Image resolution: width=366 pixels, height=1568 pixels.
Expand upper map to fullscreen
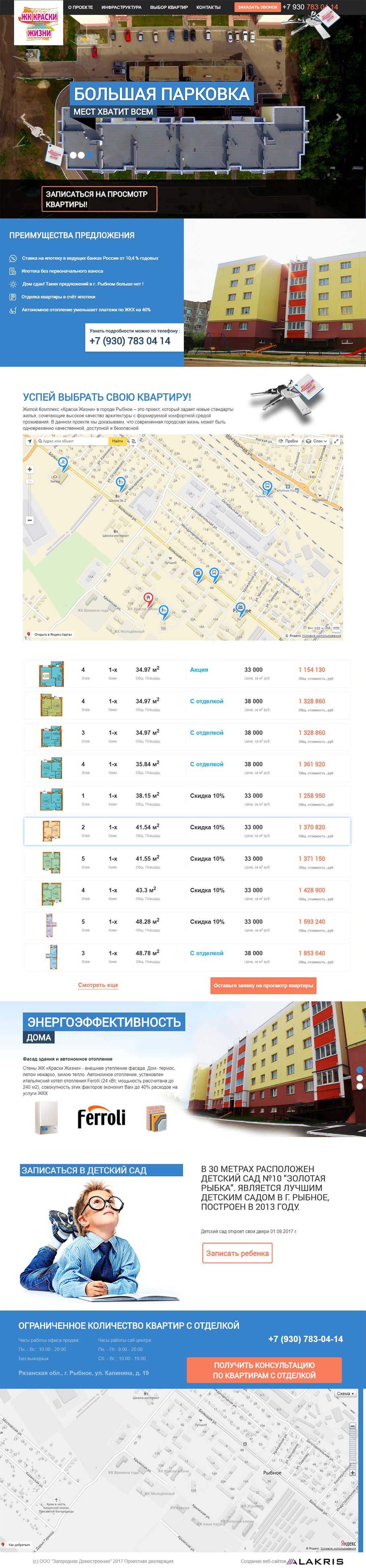[336, 441]
